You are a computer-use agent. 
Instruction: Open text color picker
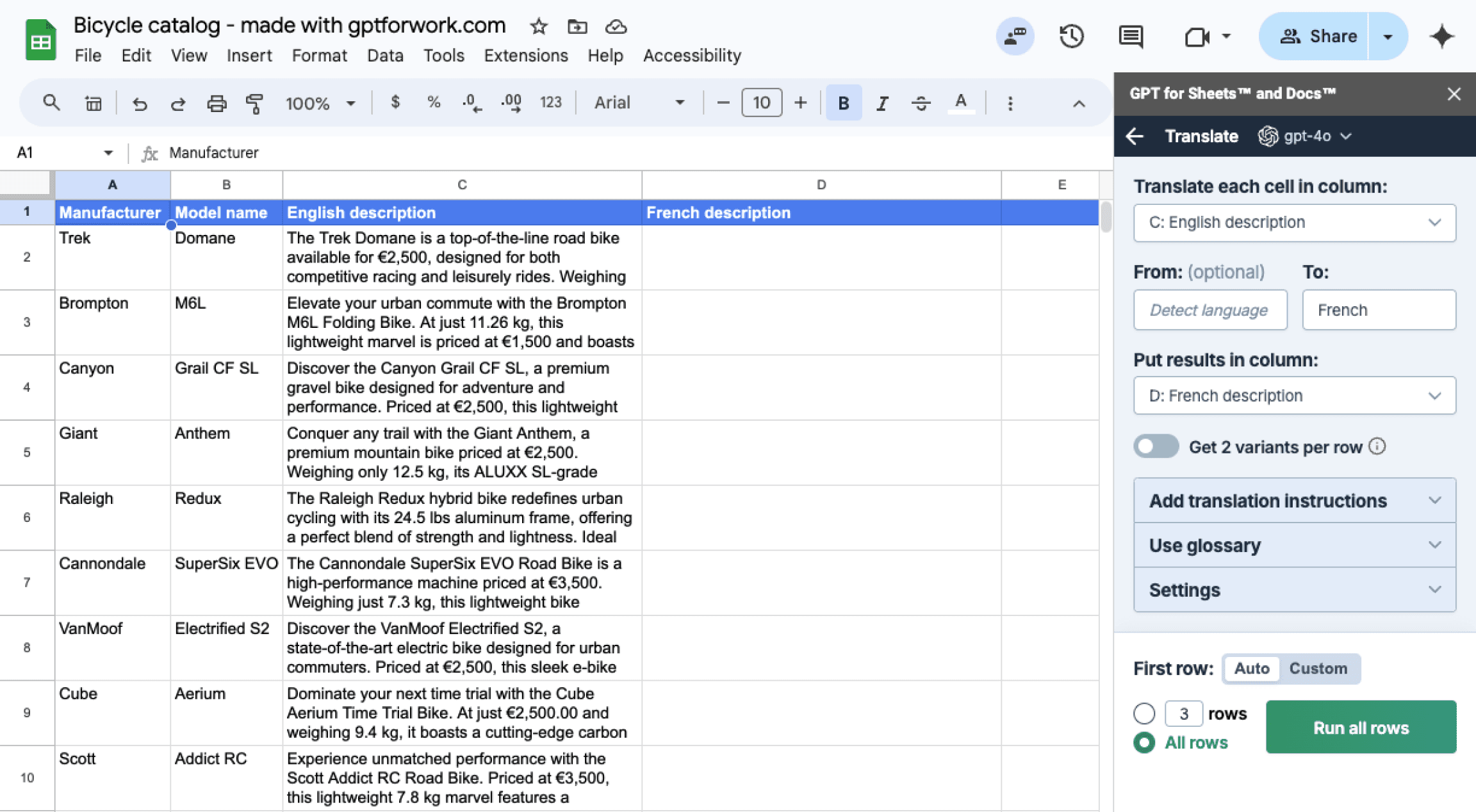click(x=960, y=102)
